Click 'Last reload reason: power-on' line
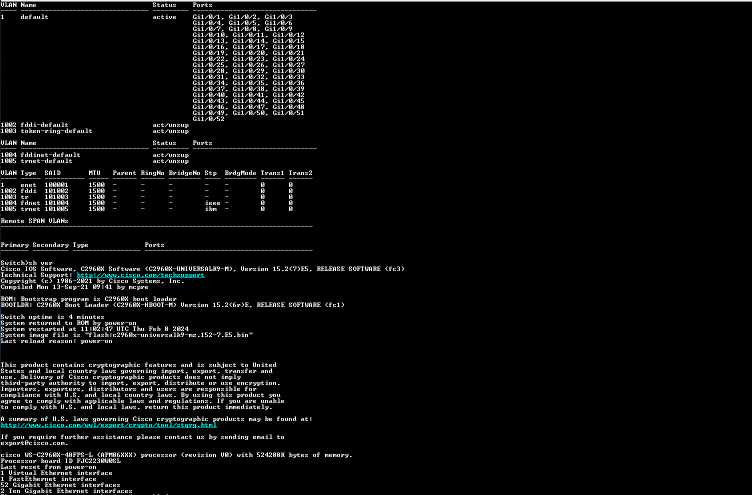The image size is (752, 495). [x=57, y=341]
